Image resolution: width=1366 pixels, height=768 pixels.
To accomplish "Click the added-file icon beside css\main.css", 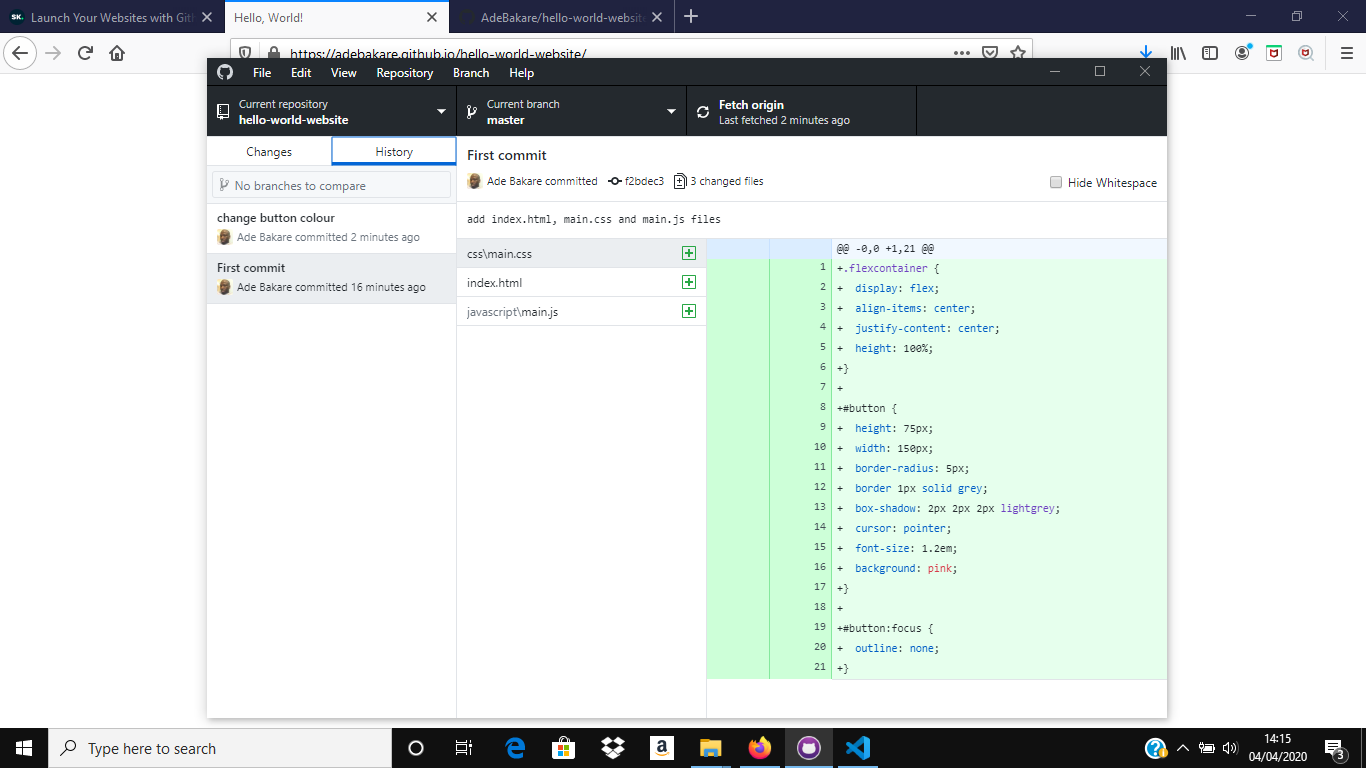I will coord(688,253).
